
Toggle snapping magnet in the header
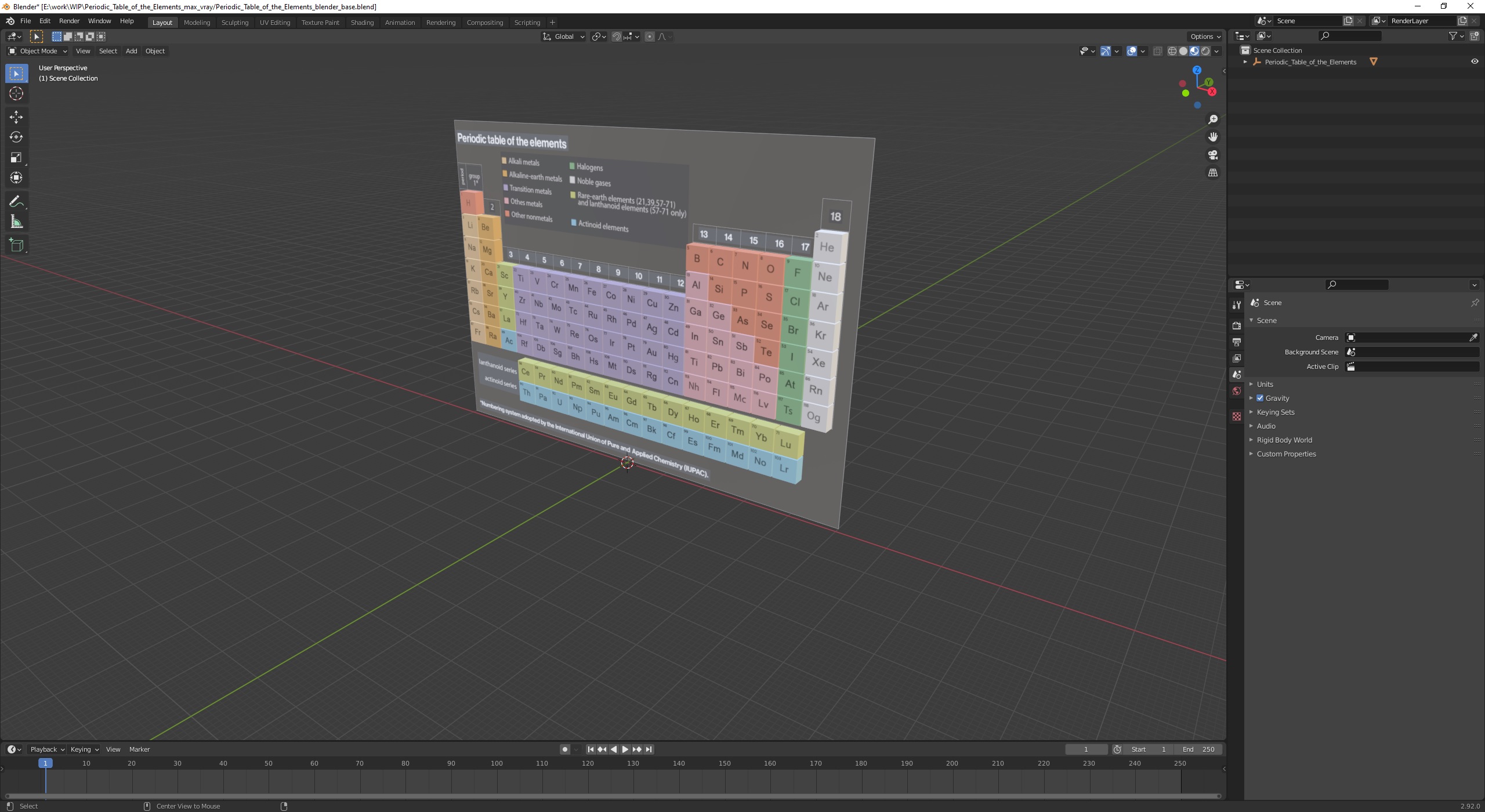pyautogui.click(x=617, y=37)
